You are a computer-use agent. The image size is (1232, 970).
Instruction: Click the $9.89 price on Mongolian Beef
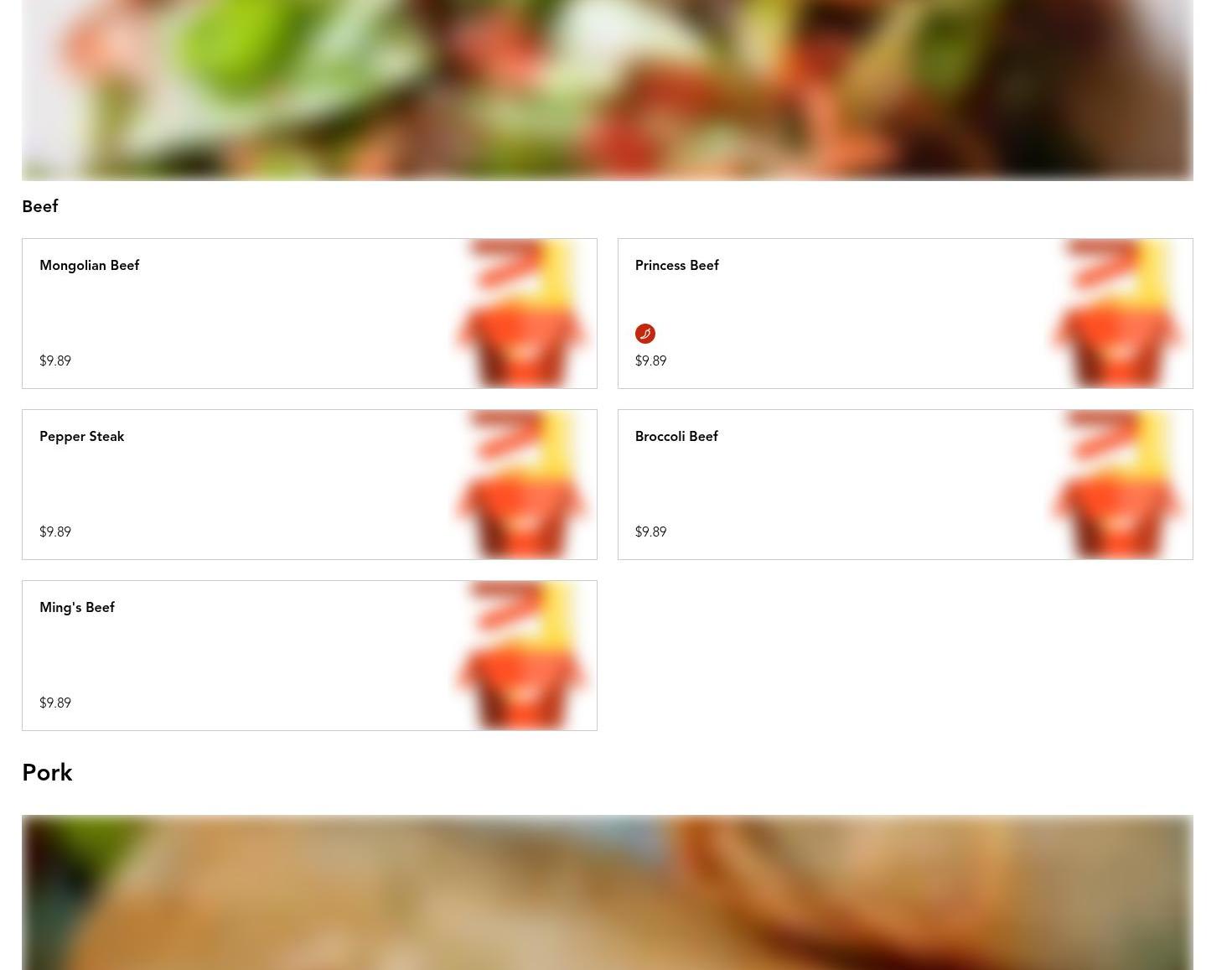pos(55,361)
